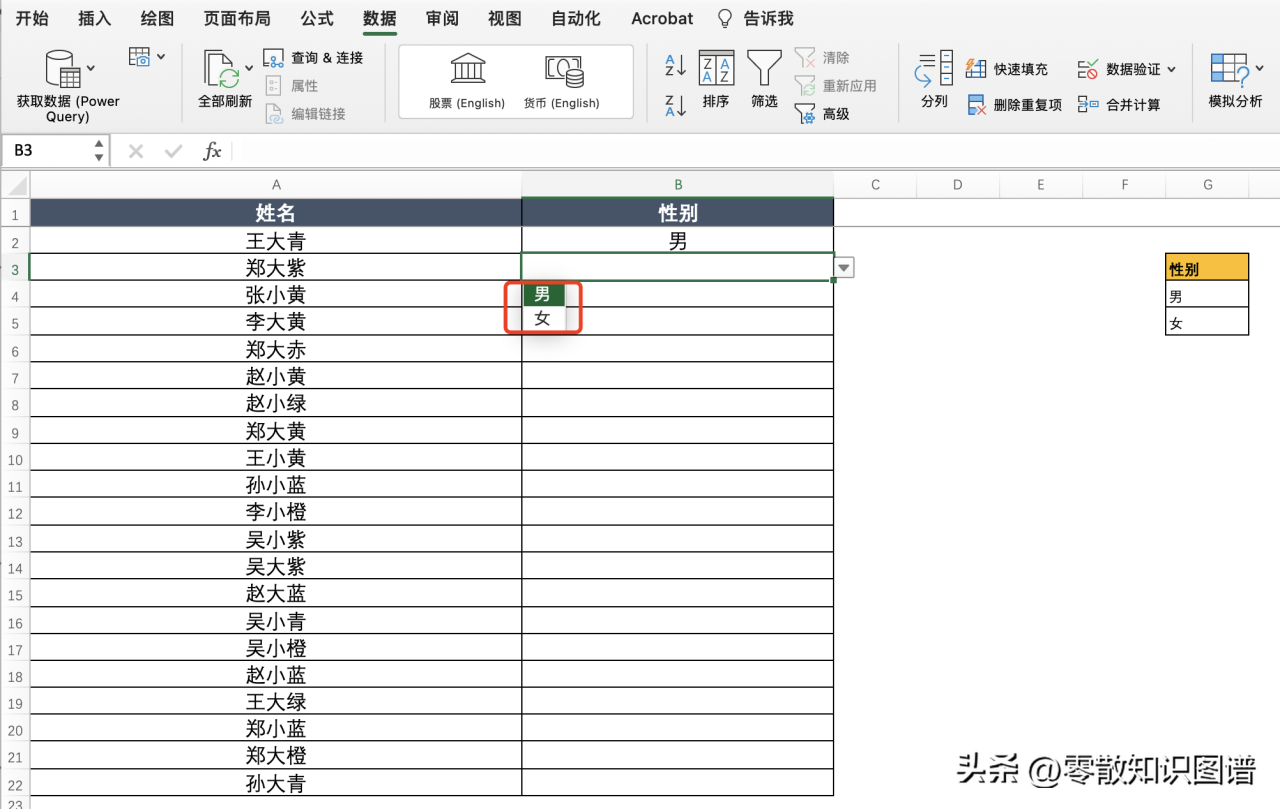The height and width of the screenshot is (809, 1280).
Task: Click cell containing 郑大紫
Action: 276,268
